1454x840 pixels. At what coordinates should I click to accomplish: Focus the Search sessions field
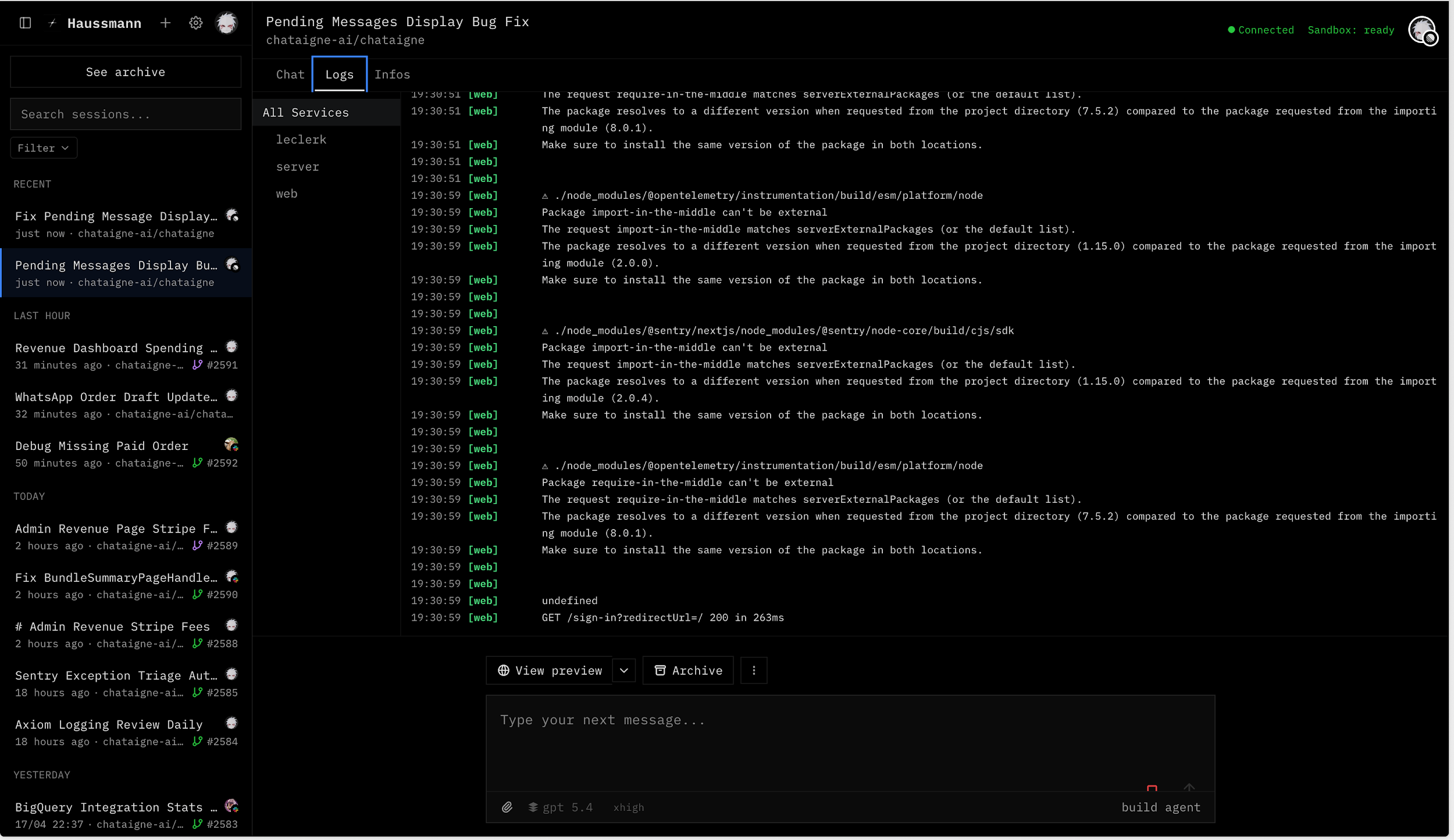click(x=126, y=114)
